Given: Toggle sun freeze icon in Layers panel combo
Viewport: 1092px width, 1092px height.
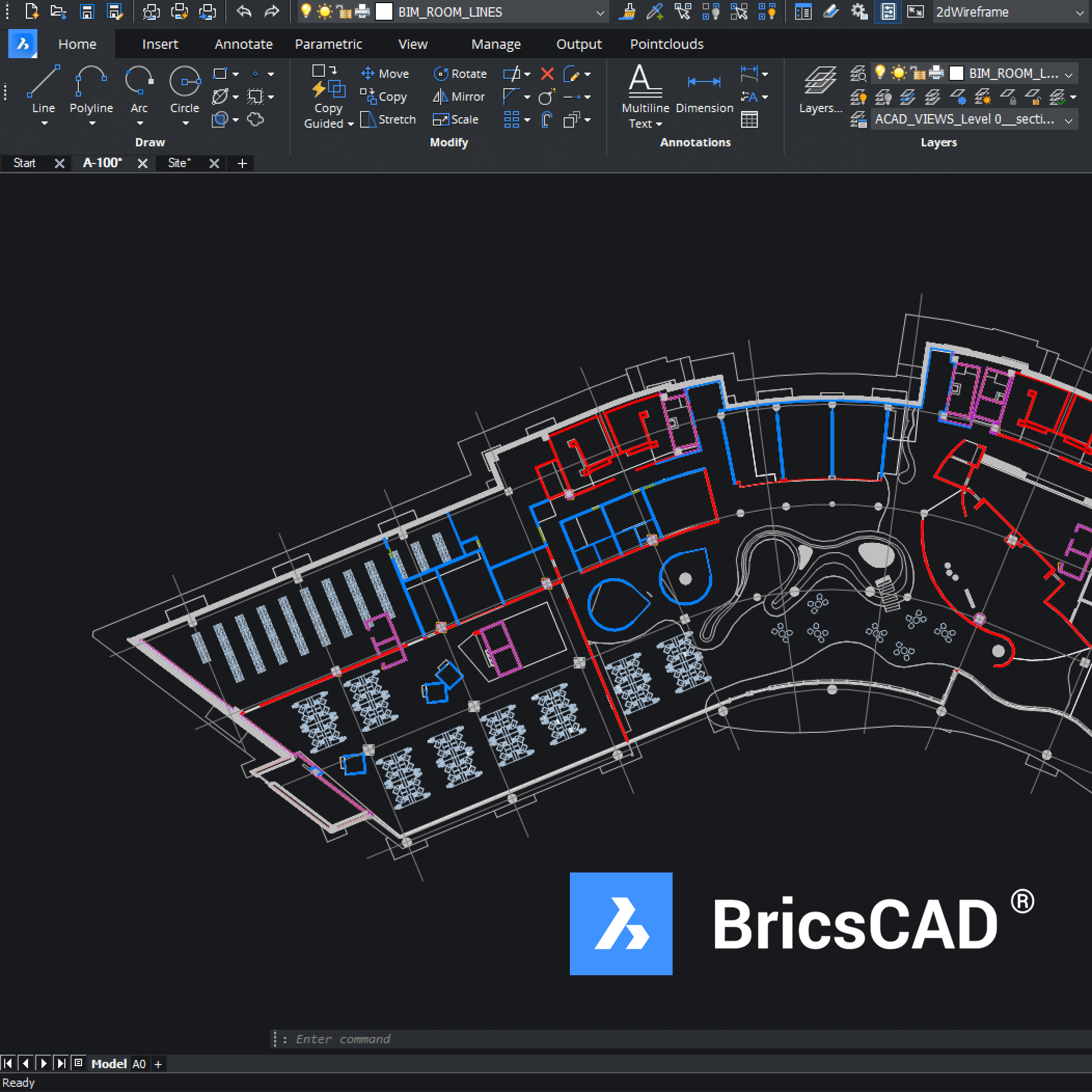Looking at the screenshot, I should click(899, 73).
